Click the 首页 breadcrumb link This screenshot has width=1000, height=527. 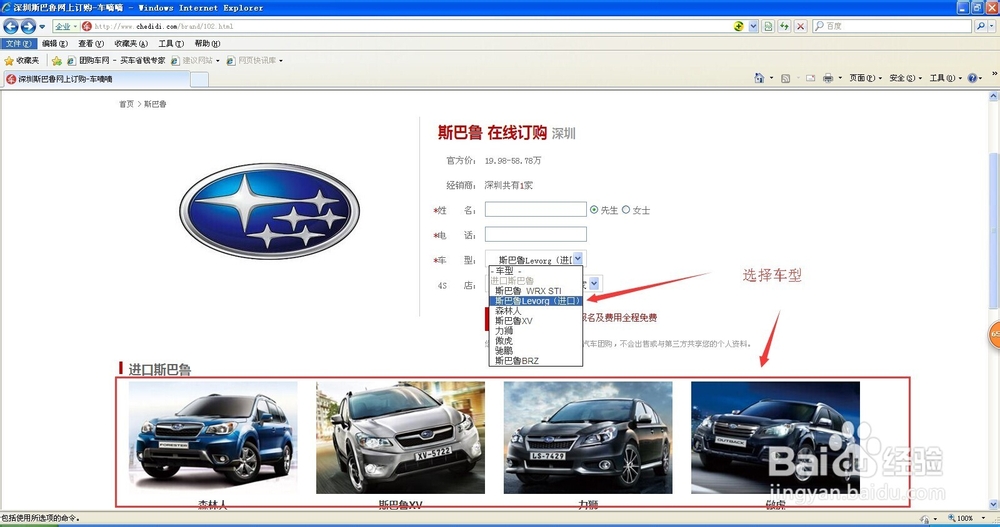(126, 104)
